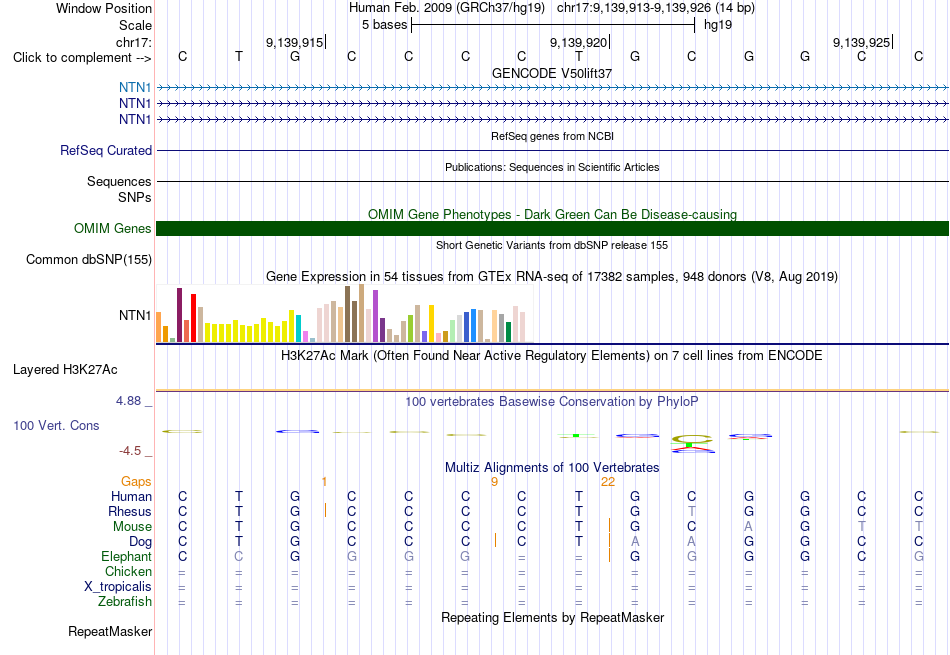Select the Sequences track label
950x655 pixels.
[119, 181]
